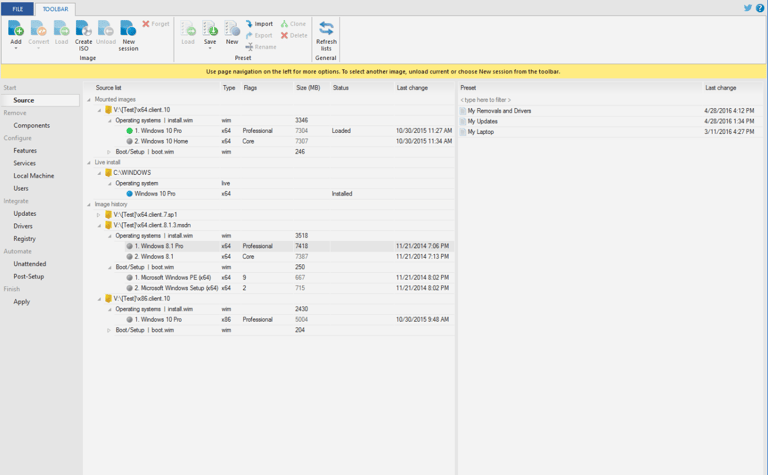
Task: Click Rename preset
Action: pos(261,47)
